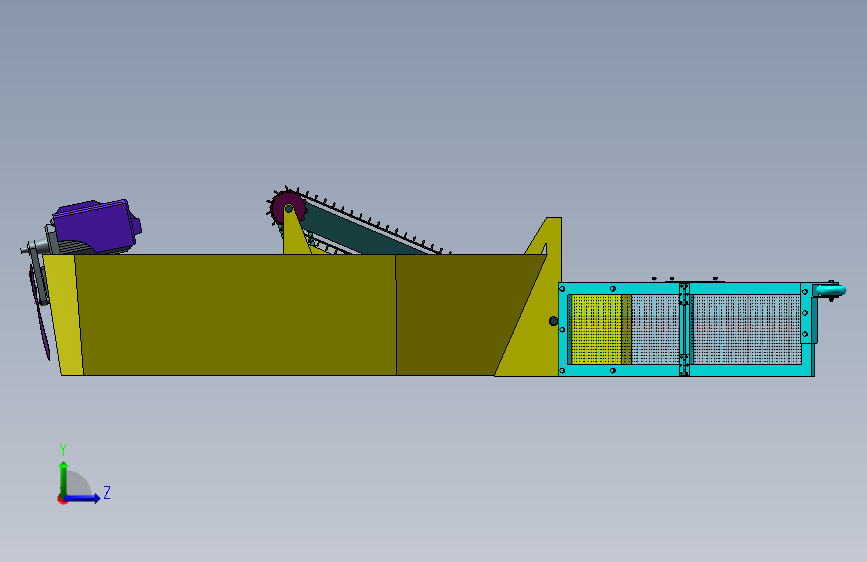The width and height of the screenshot is (867, 562).
Task: Select the yellow mesh screen section
Action: pos(596,330)
